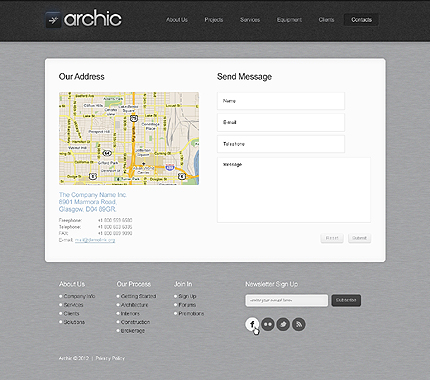Click the 'Newsletter Sign Up' heading

(272, 284)
